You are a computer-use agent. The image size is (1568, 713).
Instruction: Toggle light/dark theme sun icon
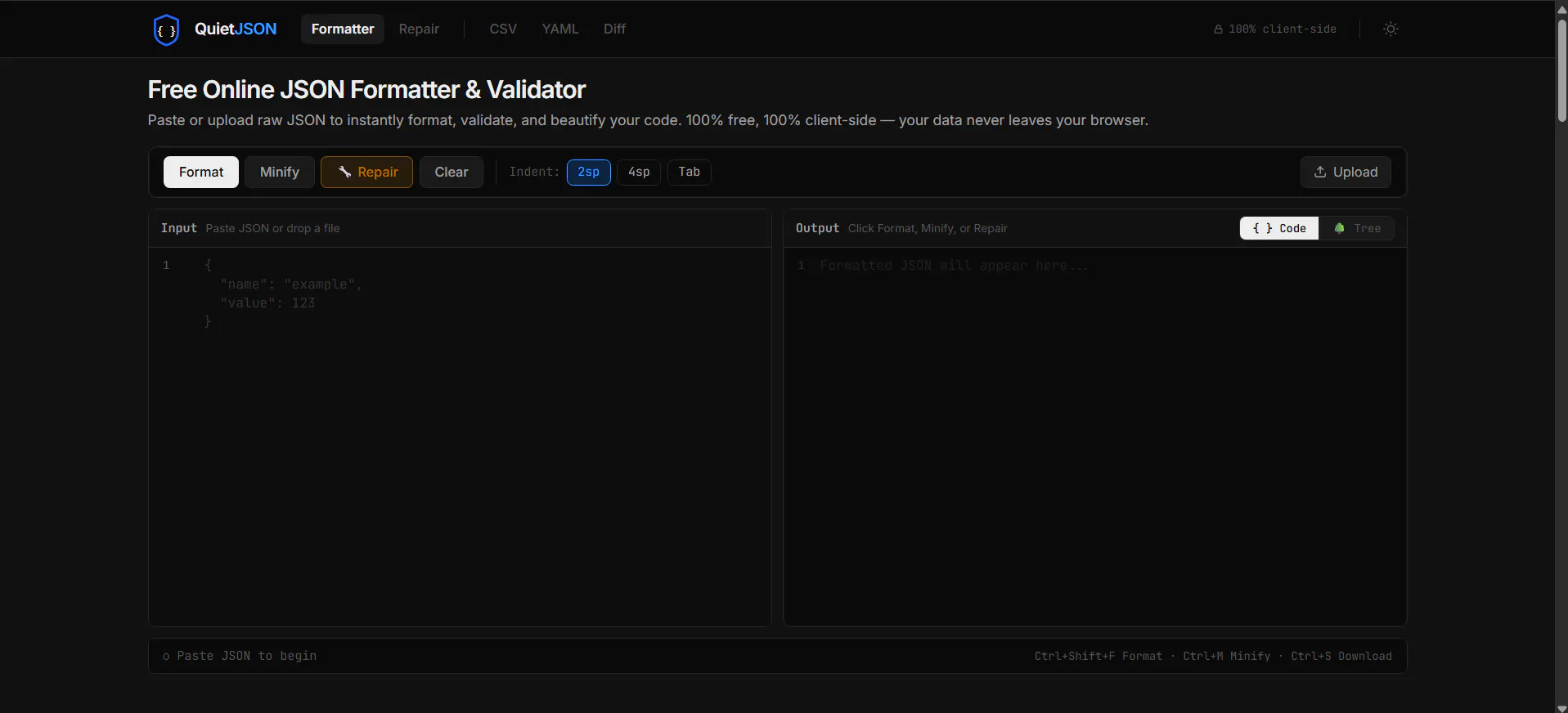coord(1391,29)
